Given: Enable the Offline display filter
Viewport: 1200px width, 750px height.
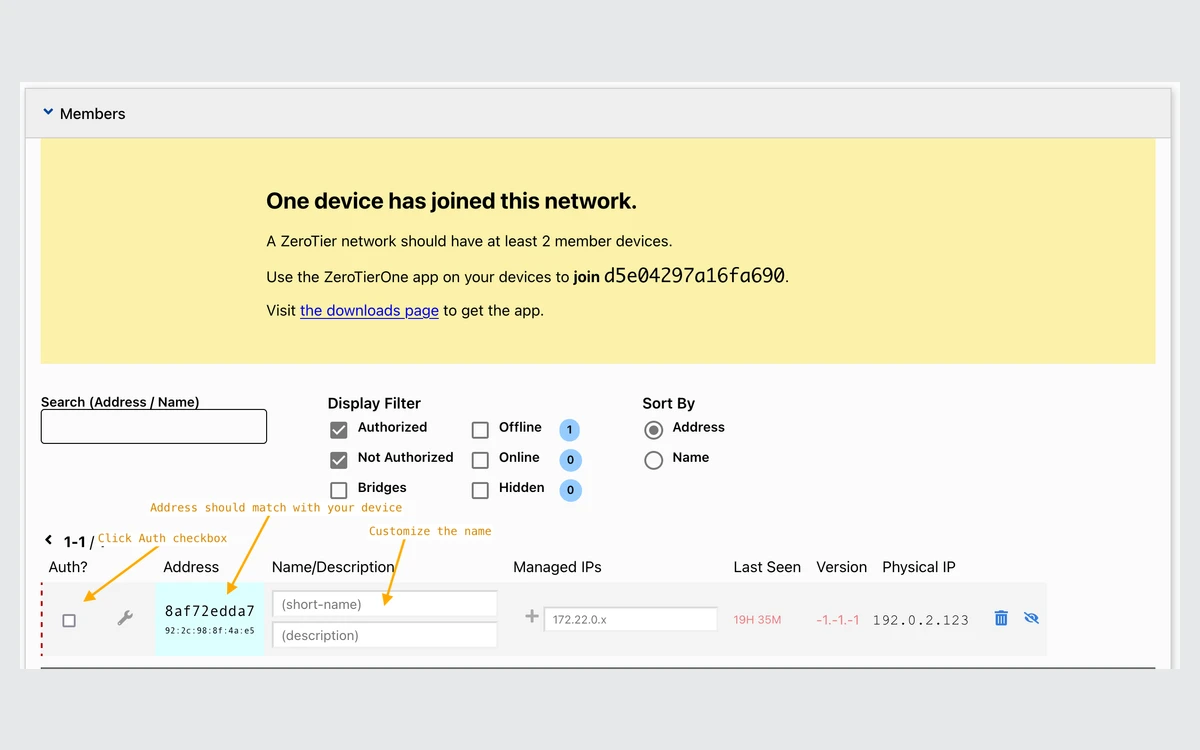Looking at the screenshot, I should (x=480, y=430).
